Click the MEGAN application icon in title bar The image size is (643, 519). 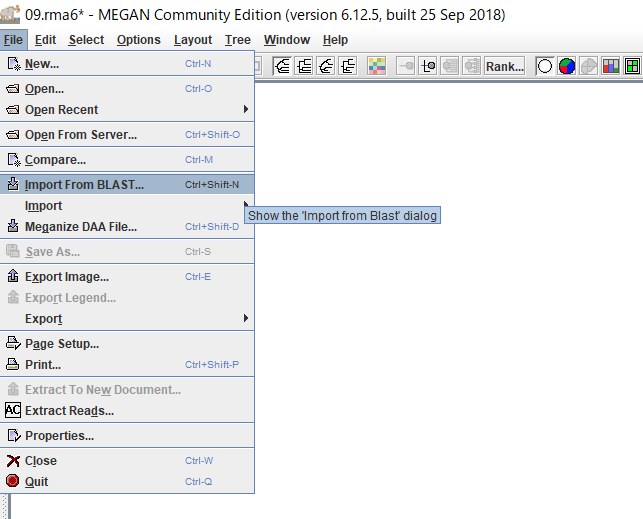10,14
